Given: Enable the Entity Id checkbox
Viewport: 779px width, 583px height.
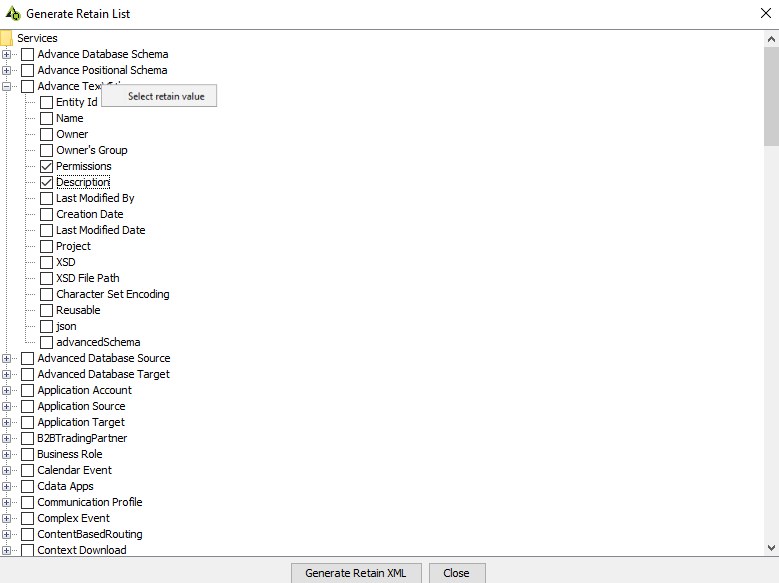Looking at the screenshot, I should tap(46, 102).
